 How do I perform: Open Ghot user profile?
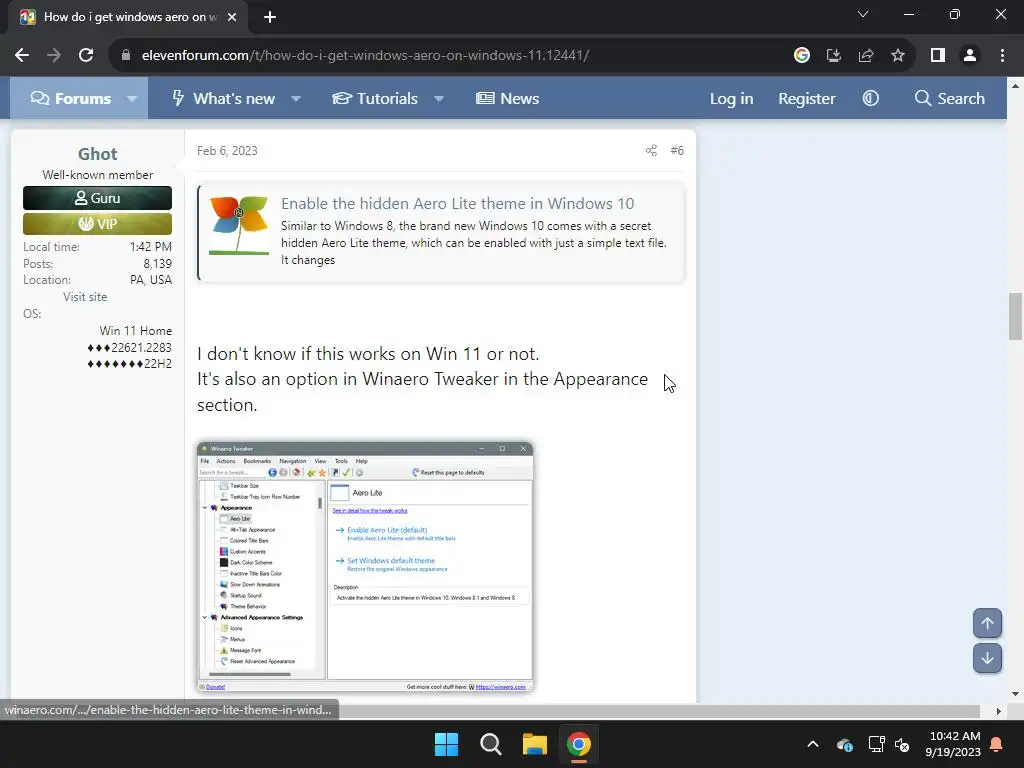click(x=97, y=154)
